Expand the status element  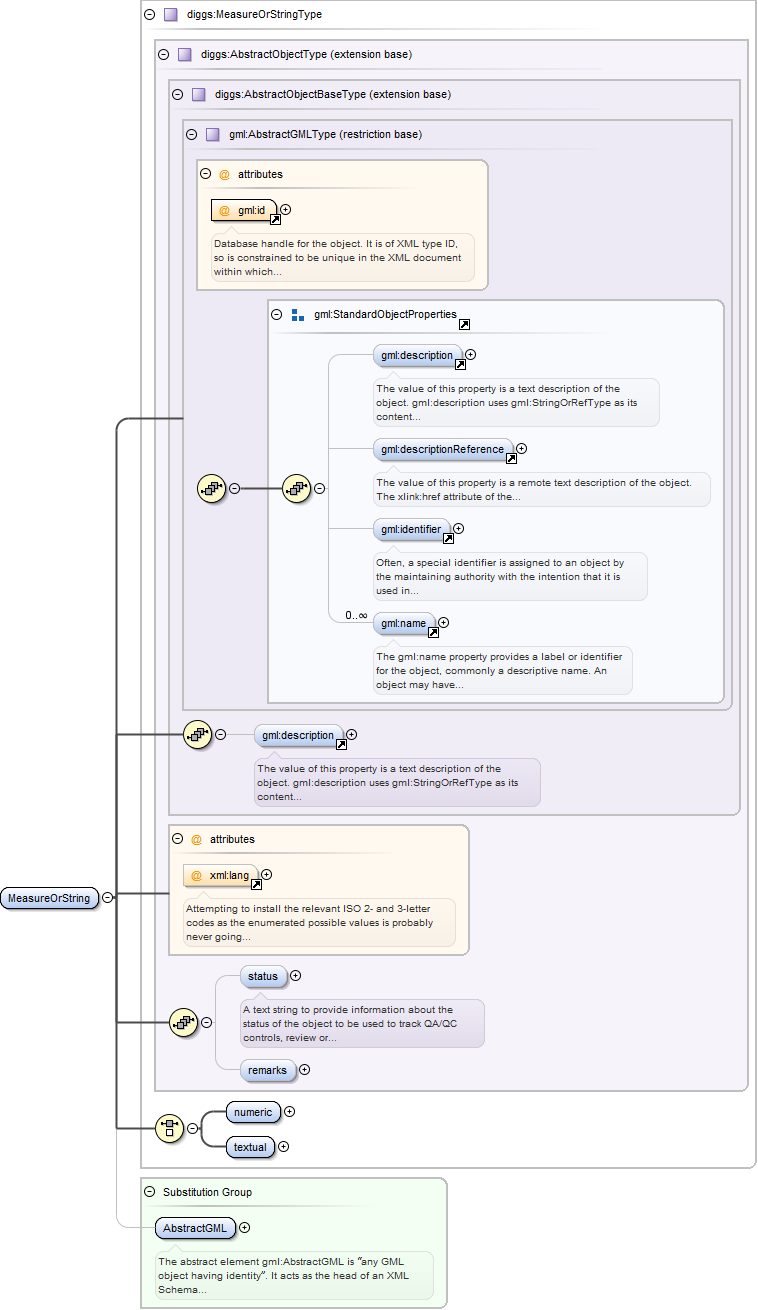(296, 976)
